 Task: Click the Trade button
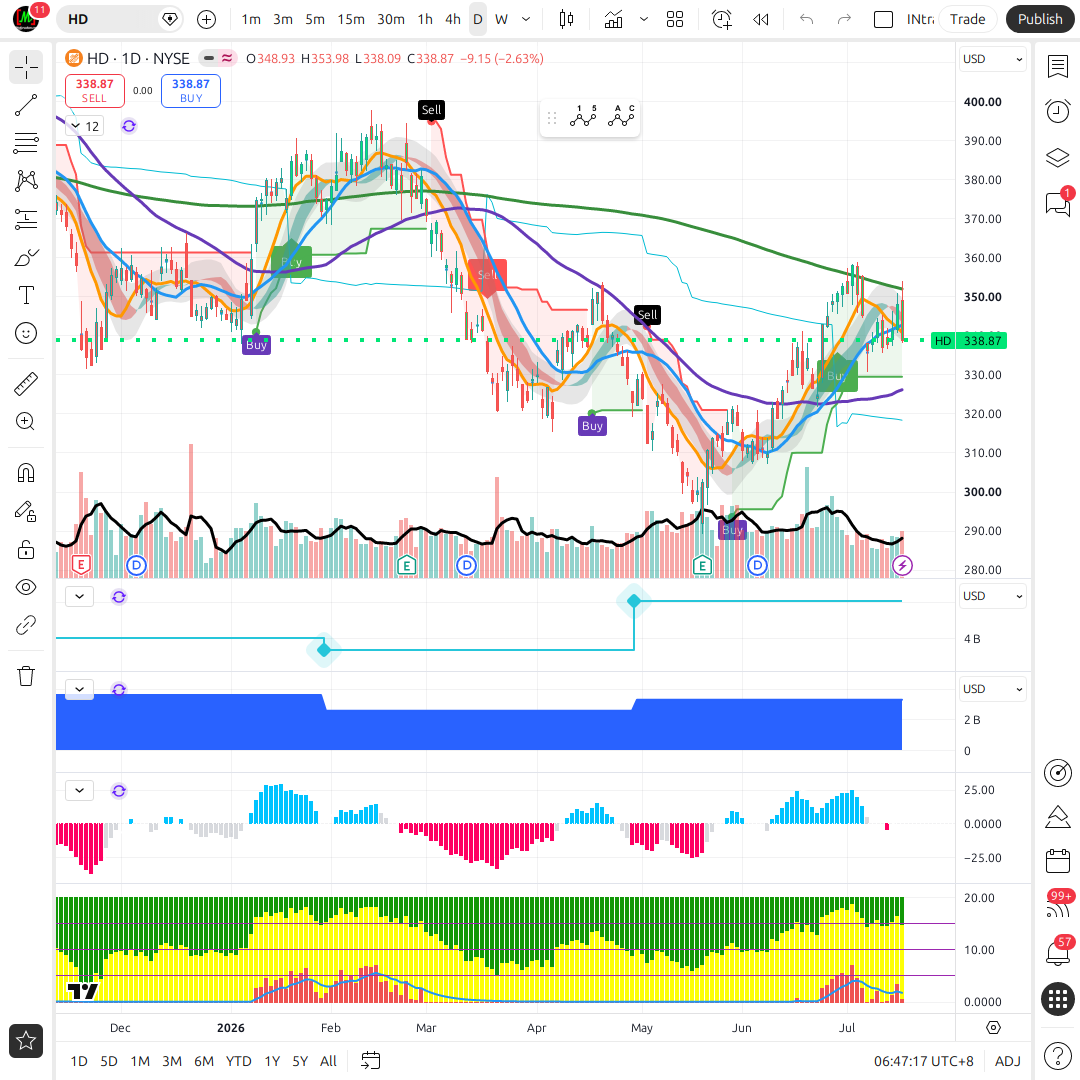[967, 19]
